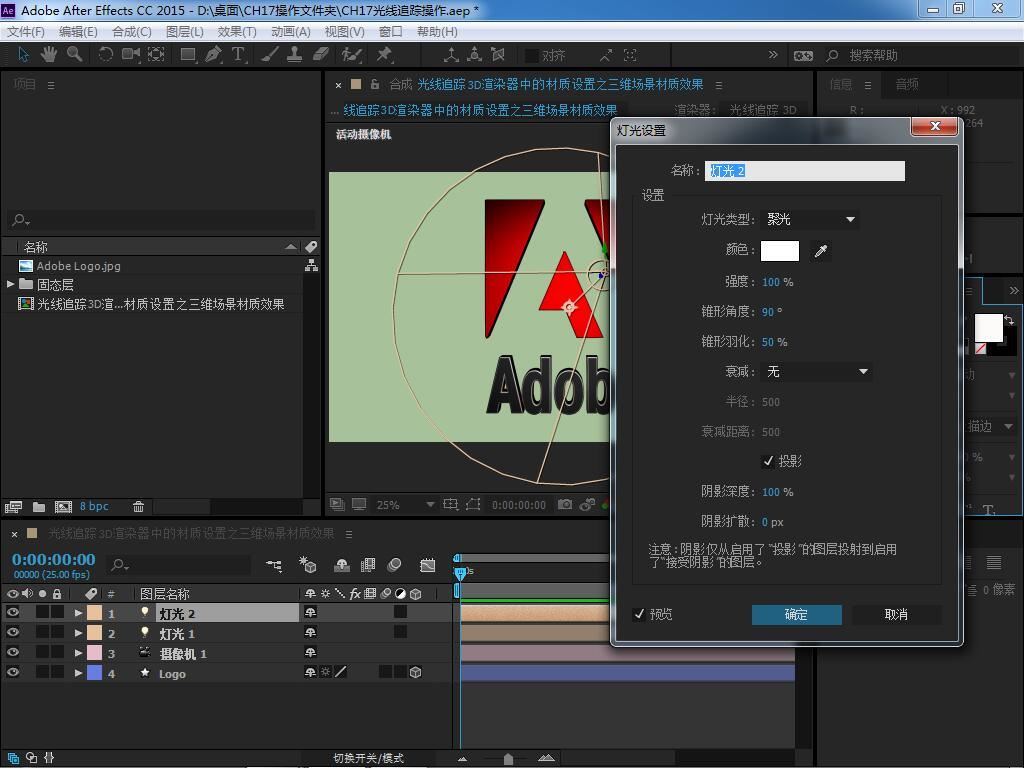Open the 文件(F) menu

(25, 31)
